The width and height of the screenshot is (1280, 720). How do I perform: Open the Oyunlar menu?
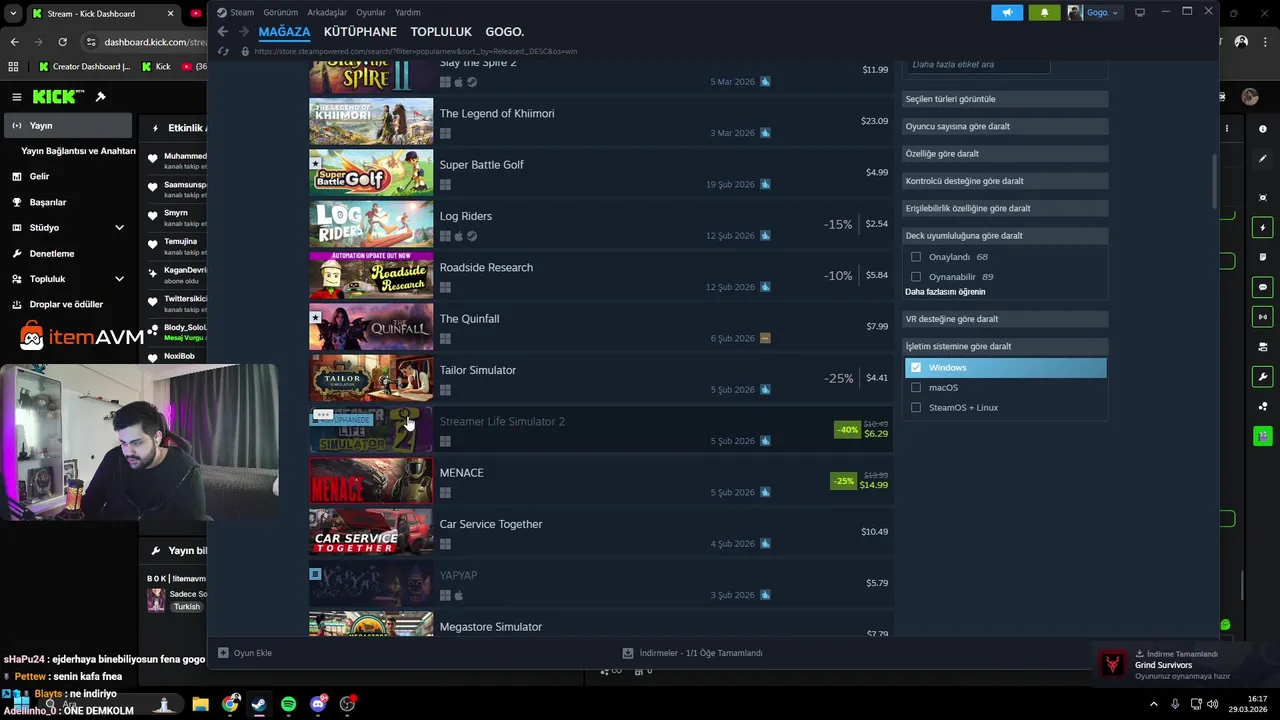click(371, 12)
